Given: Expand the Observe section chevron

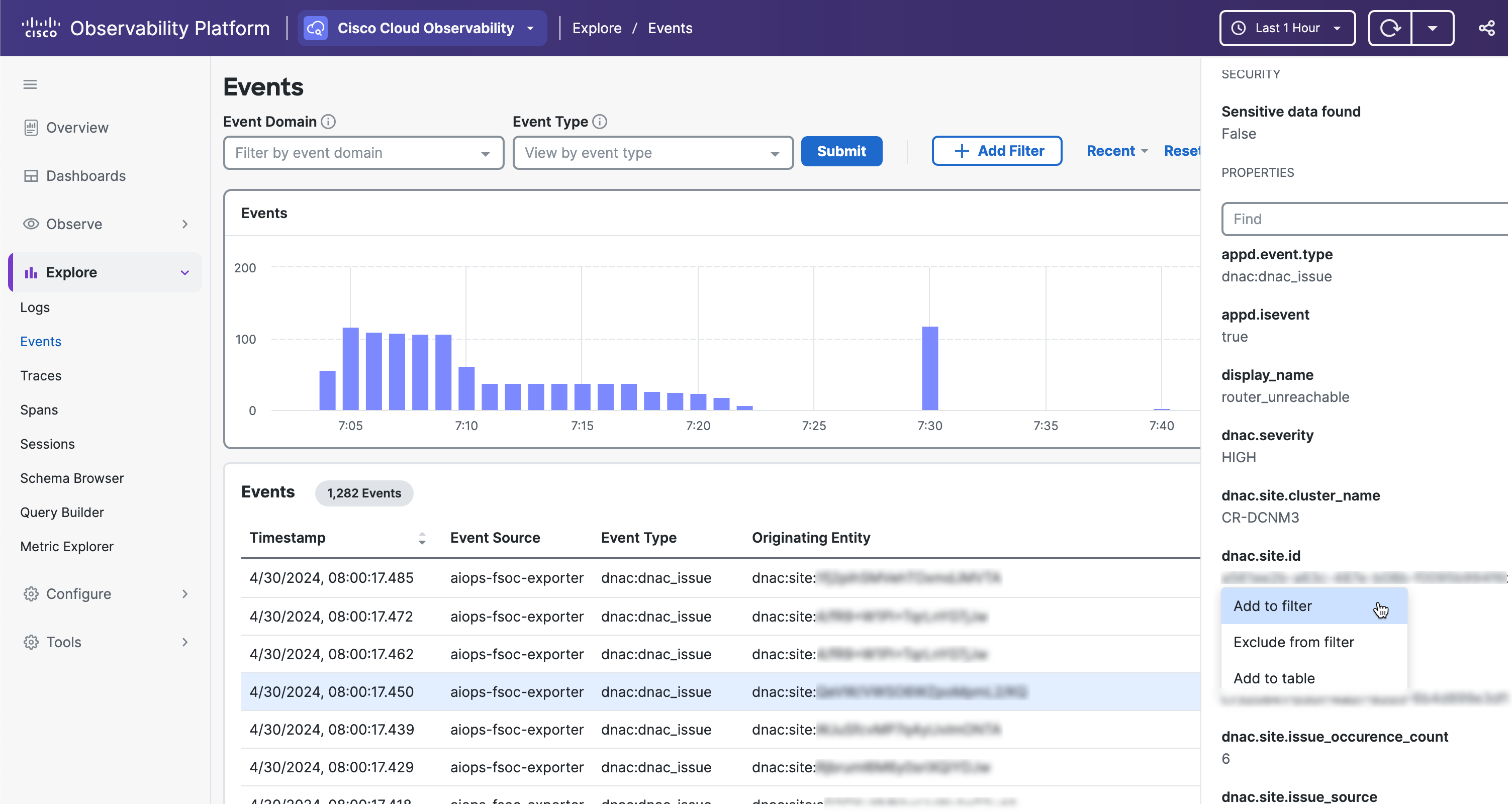Looking at the screenshot, I should pos(185,224).
